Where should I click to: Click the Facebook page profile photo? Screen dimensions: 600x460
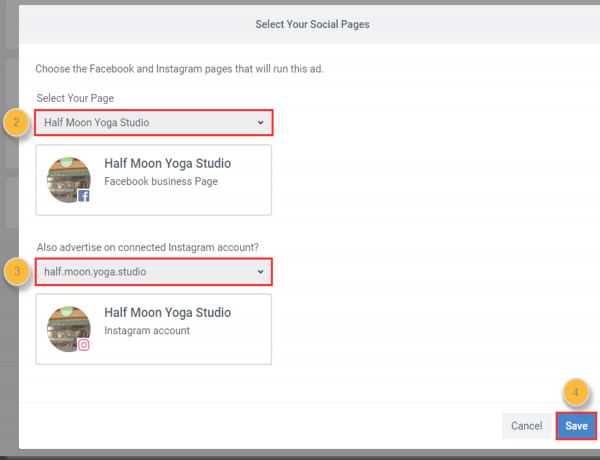tap(68, 178)
